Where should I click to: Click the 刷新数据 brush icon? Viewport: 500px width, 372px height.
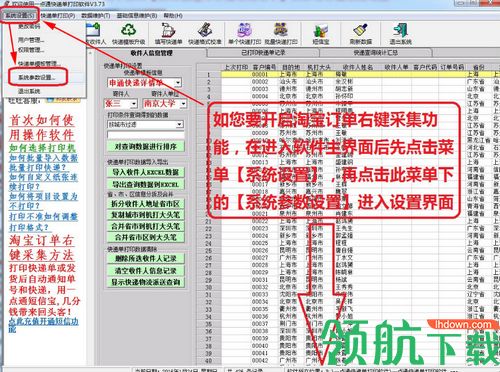[x=361, y=30]
